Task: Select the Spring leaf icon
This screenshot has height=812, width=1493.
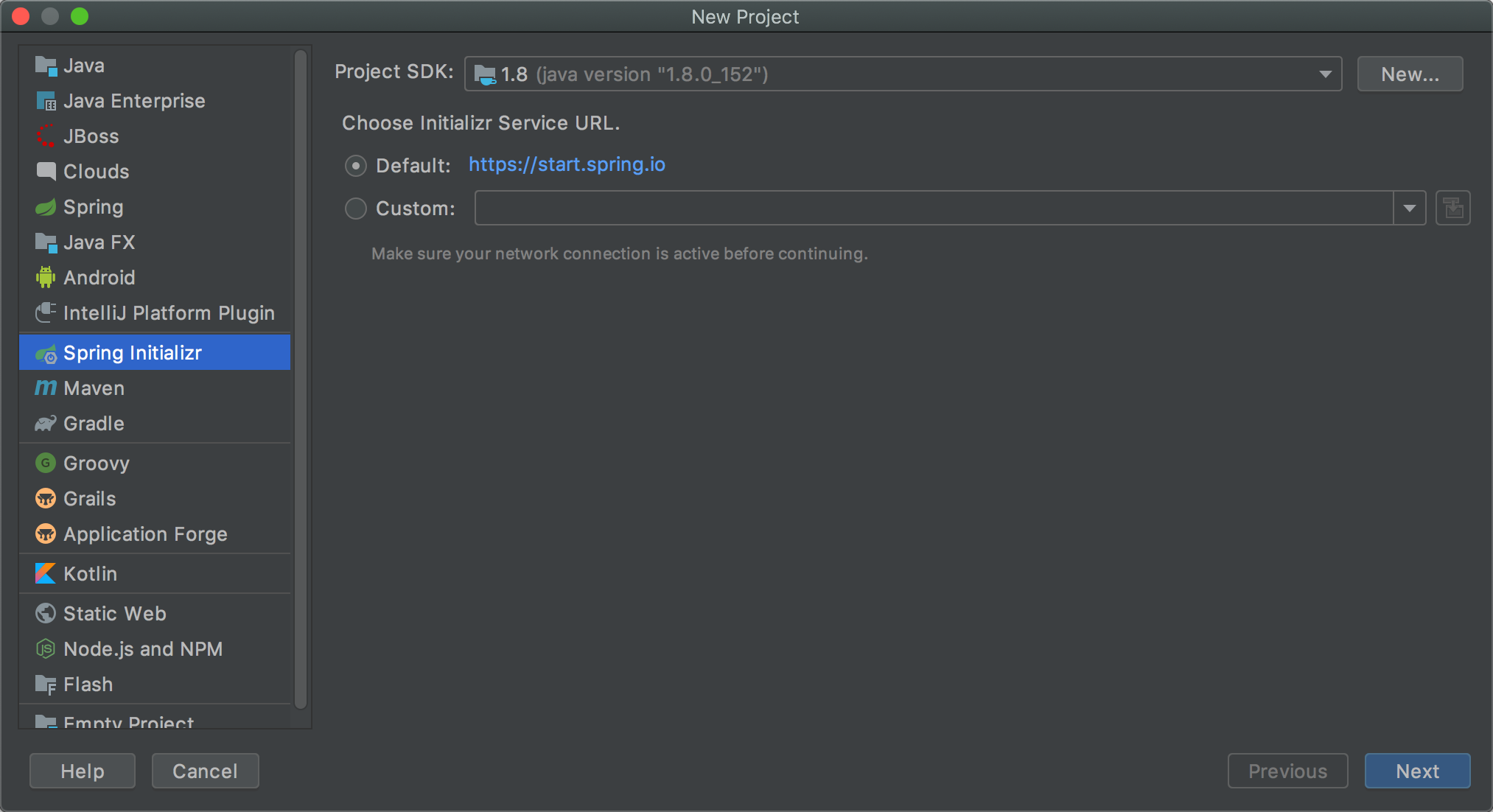Action: (46, 207)
